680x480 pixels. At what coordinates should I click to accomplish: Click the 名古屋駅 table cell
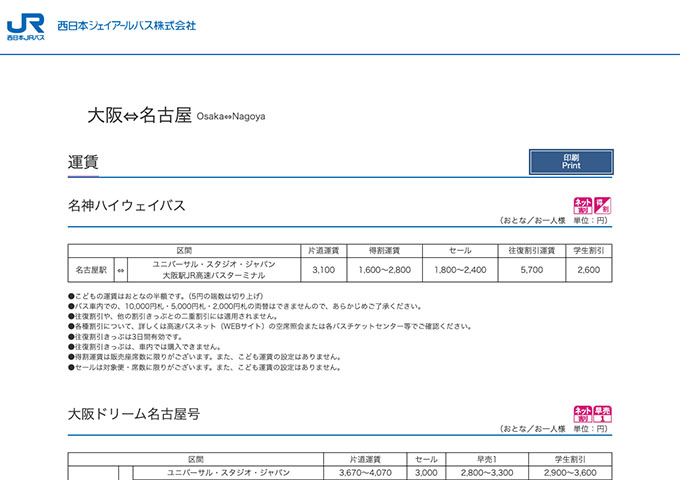click(x=91, y=270)
